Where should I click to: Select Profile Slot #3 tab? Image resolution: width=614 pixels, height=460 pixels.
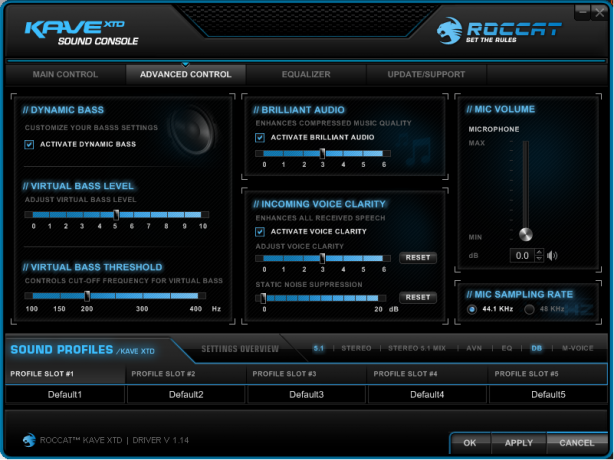point(306,374)
